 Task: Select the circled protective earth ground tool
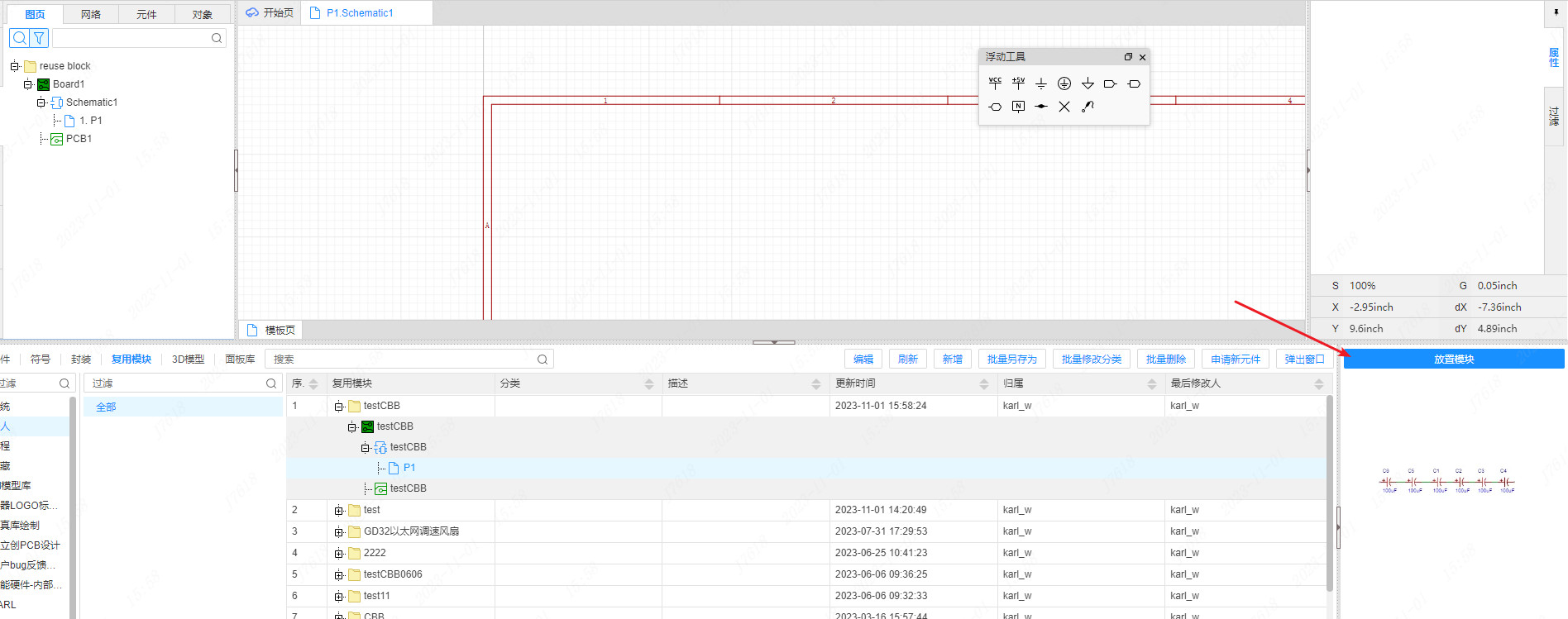point(1064,83)
